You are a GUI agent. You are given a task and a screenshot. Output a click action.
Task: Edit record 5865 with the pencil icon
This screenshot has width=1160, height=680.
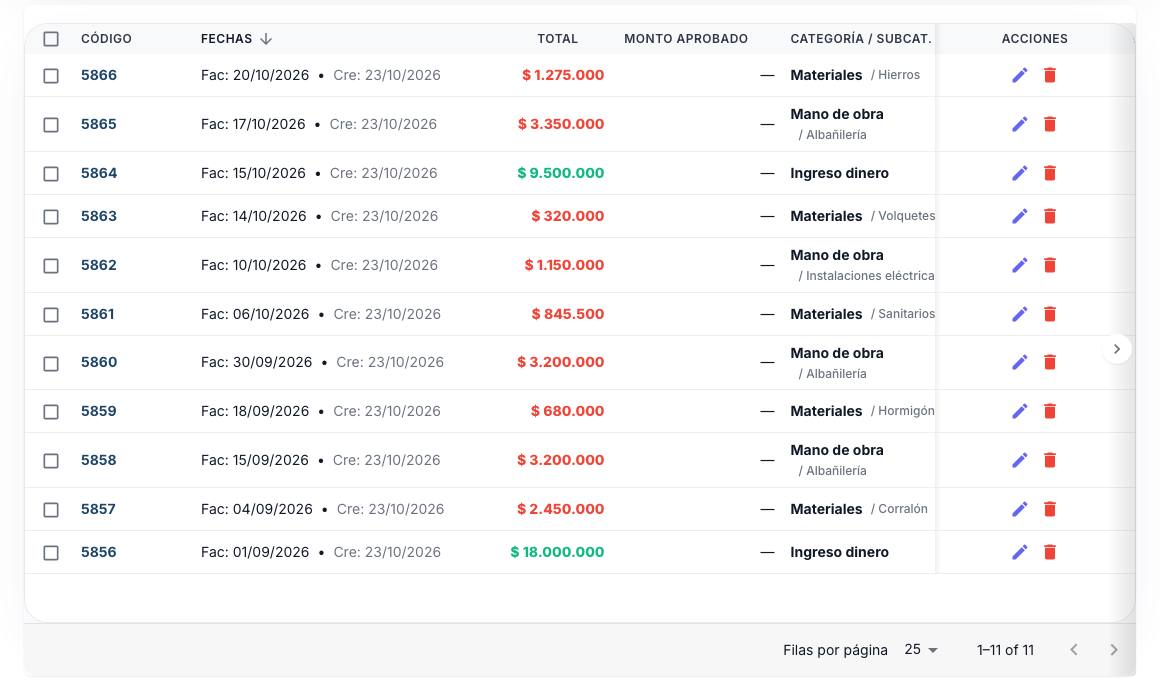tap(1019, 124)
